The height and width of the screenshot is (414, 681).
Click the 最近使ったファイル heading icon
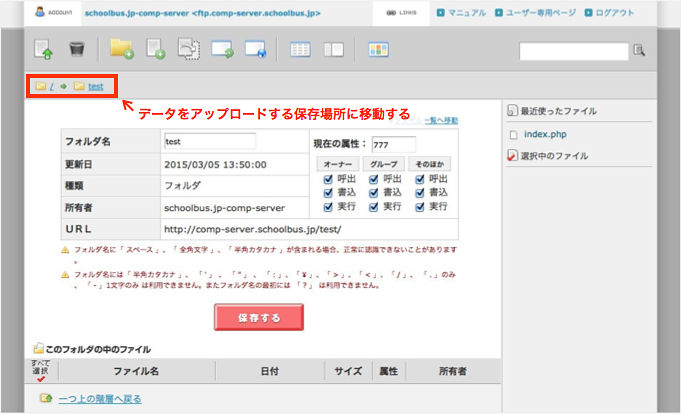512,111
